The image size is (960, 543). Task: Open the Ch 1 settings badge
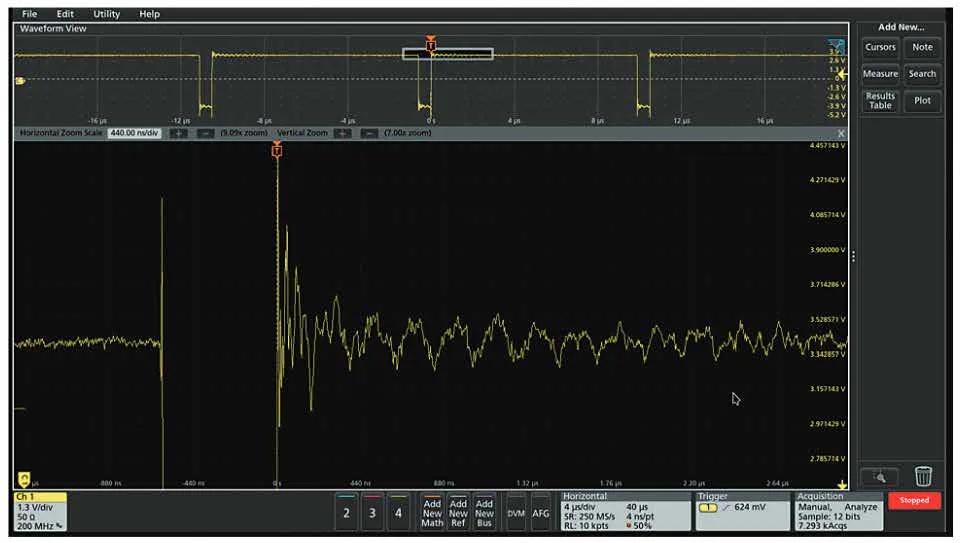point(40,510)
